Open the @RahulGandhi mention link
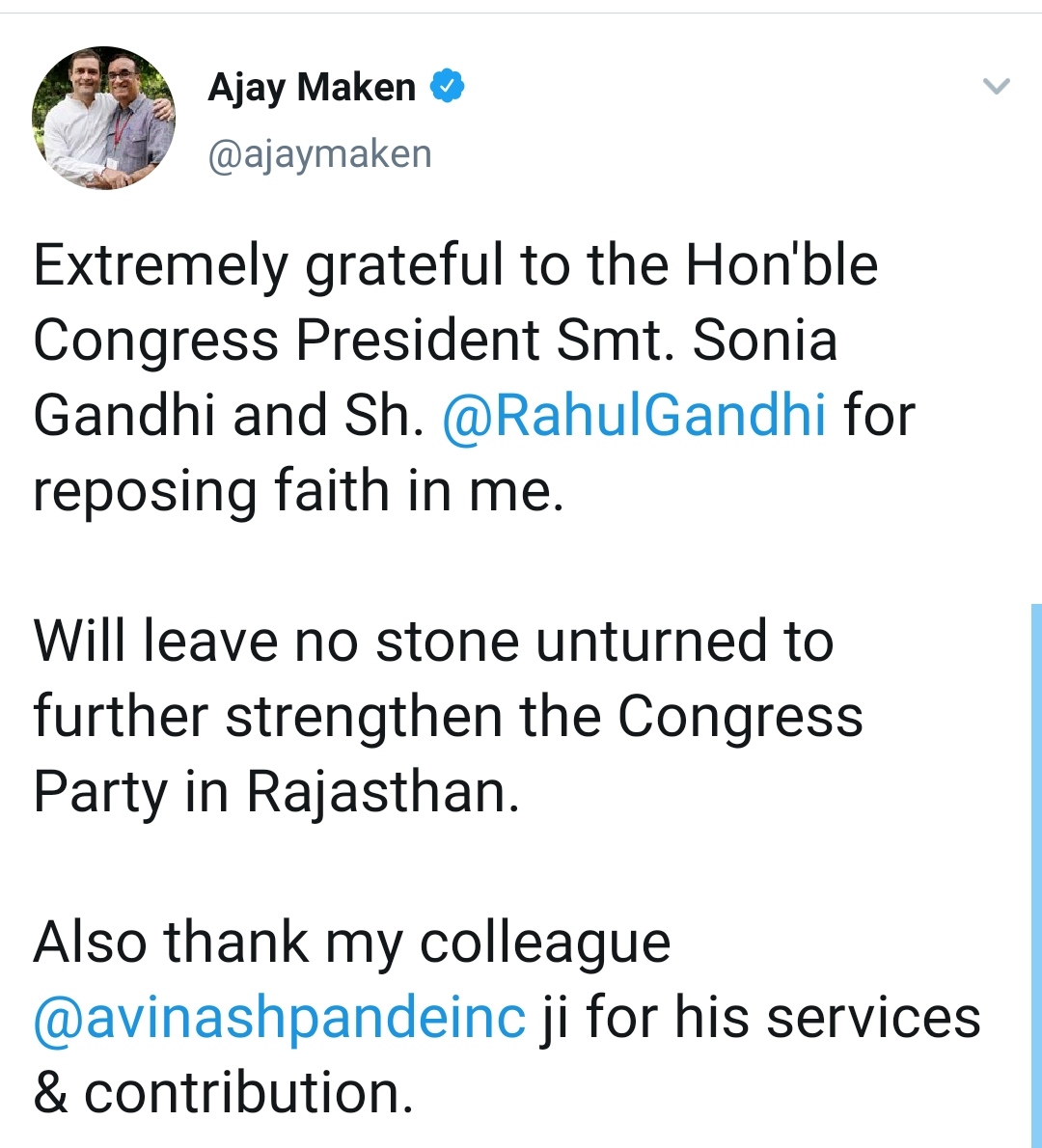This screenshot has height=1148, width=1042. [634, 415]
